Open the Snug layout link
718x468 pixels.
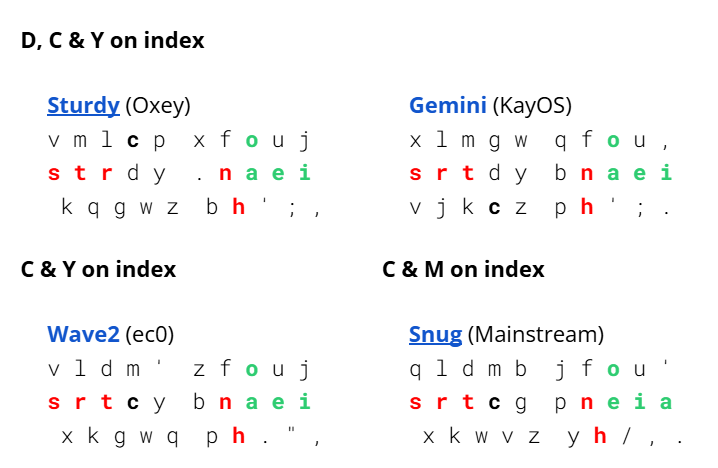tap(435, 334)
